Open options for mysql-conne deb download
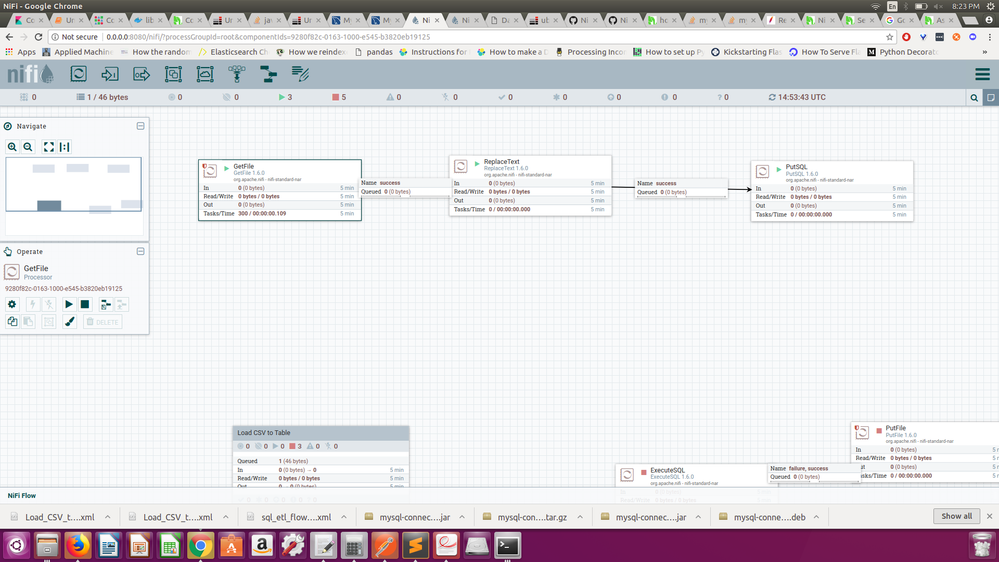Image resolution: width=999 pixels, height=562 pixels. pyautogui.click(x=816, y=517)
